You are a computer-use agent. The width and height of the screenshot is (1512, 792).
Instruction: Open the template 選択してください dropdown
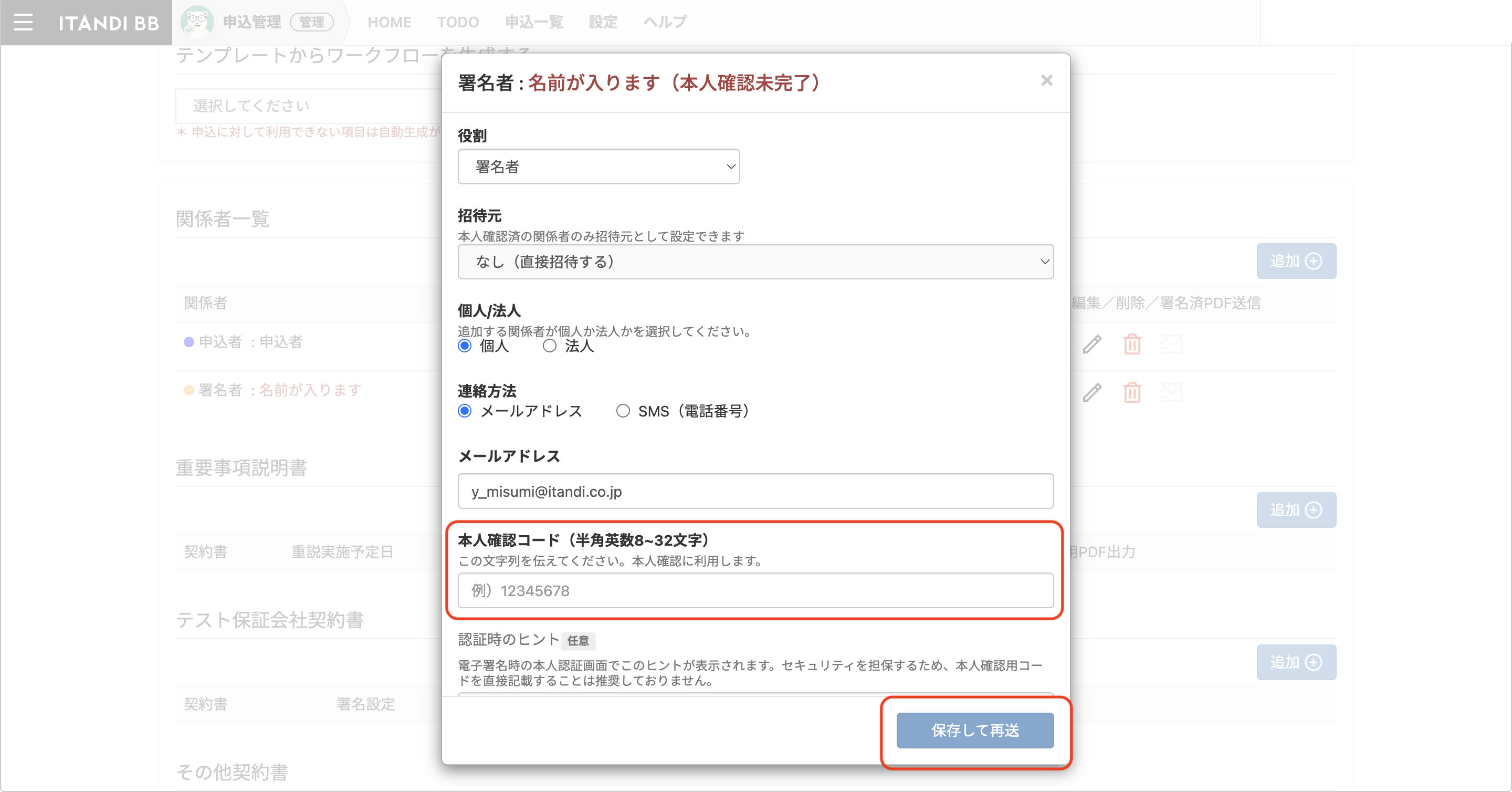pyautogui.click(x=309, y=106)
